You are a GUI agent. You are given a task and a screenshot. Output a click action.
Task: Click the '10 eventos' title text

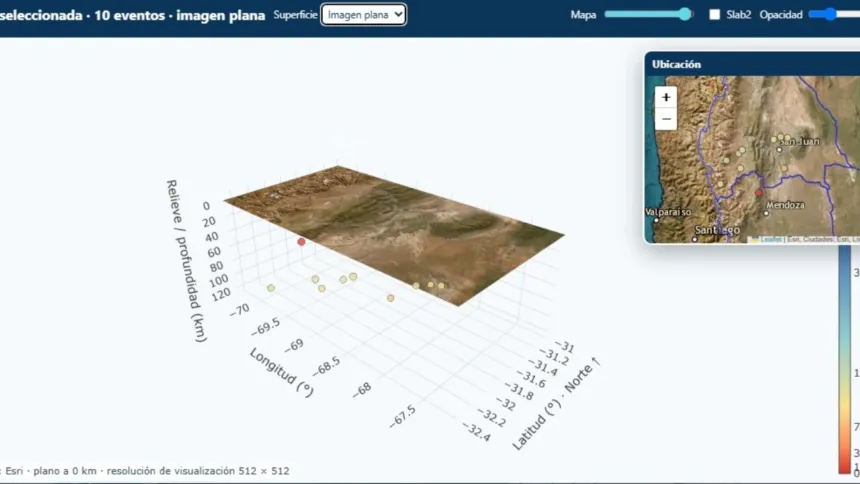tap(129, 15)
